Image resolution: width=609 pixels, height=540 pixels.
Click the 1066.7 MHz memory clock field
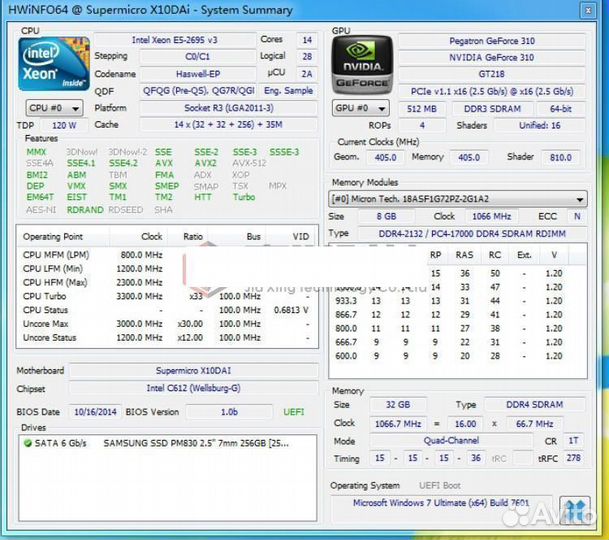tap(398, 423)
